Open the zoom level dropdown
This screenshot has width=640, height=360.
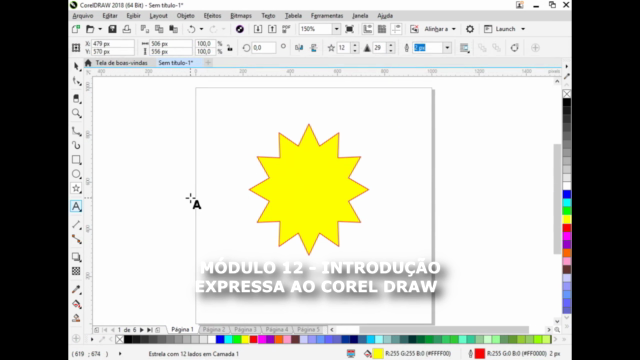[x=336, y=29]
